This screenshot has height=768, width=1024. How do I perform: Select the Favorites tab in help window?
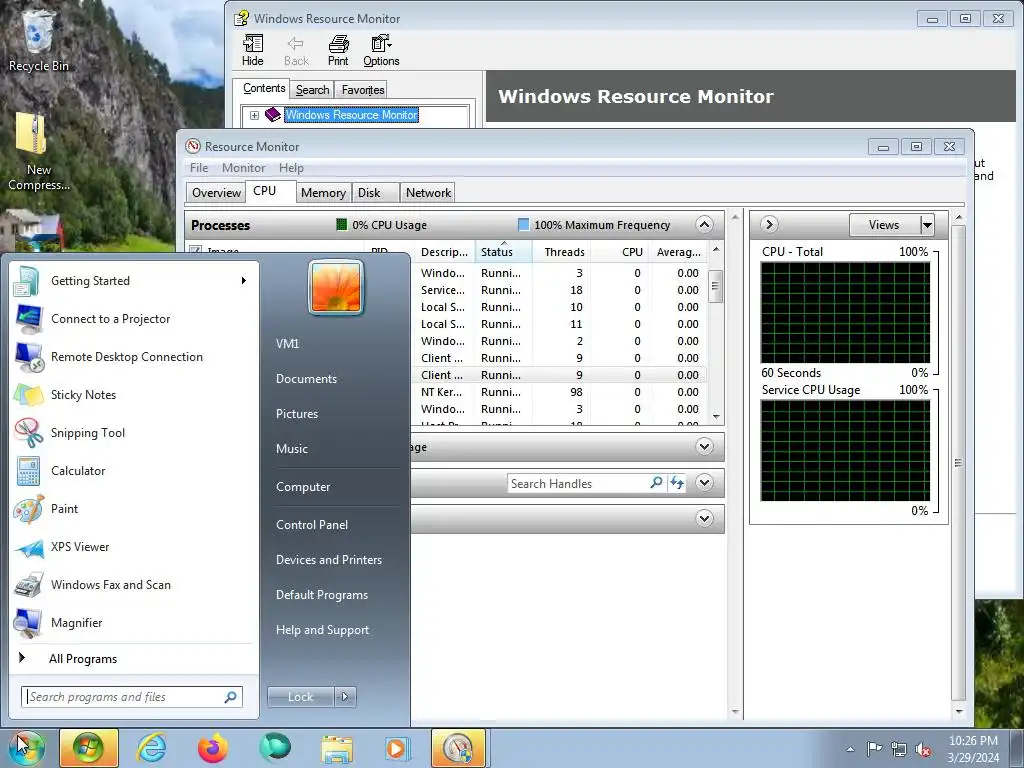(362, 90)
